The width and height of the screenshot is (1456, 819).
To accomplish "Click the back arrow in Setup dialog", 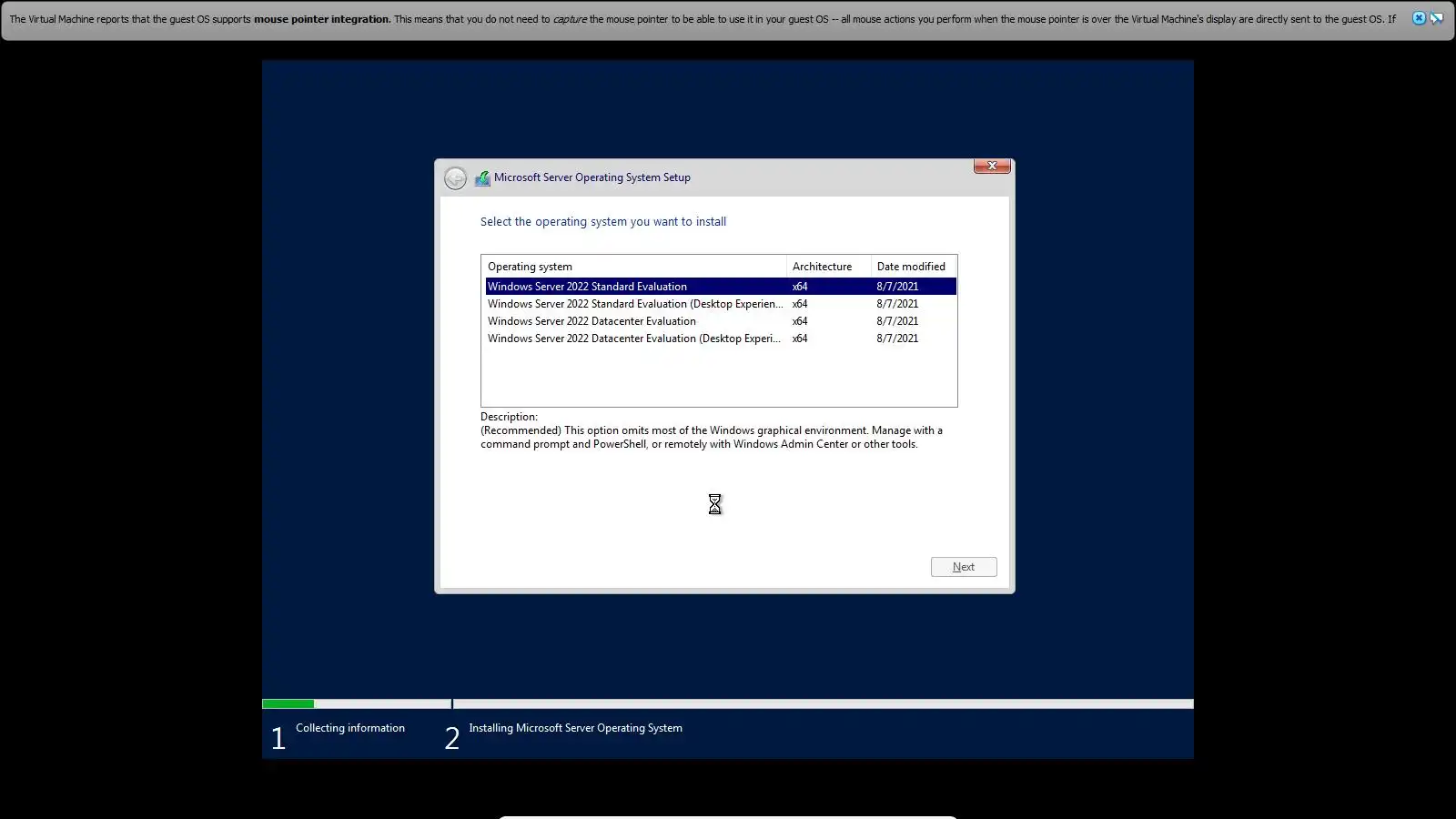I will coord(455,178).
